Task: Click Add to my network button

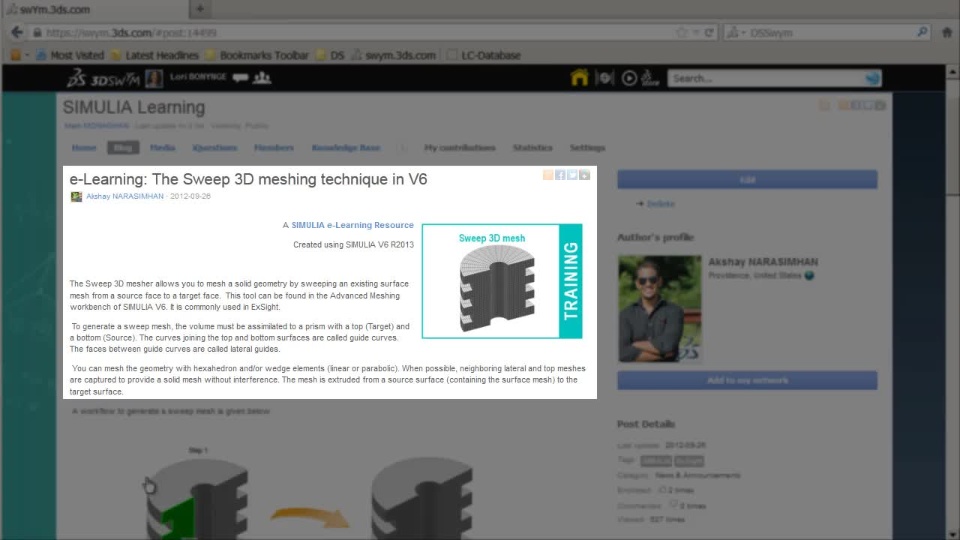Action: [747, 380]
